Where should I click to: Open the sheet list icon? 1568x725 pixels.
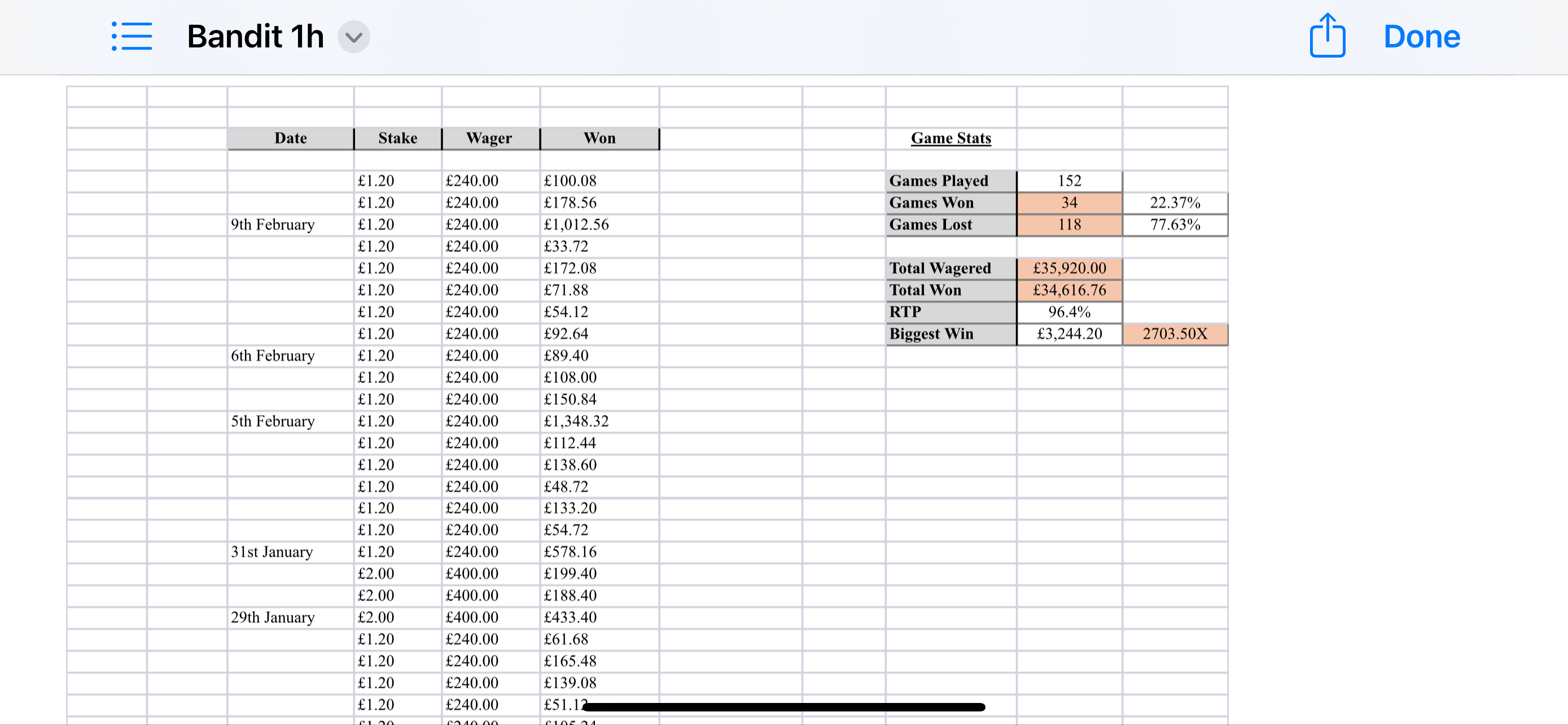(132, 37)
